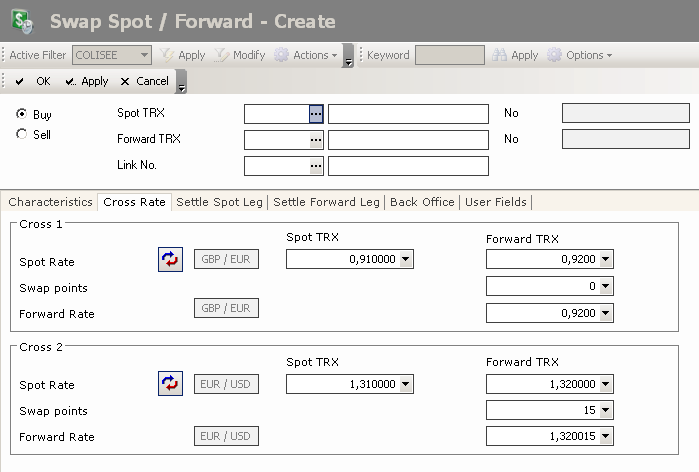The image size is (699, 472).
Task: Select the Sell radio button
Action: click(22, 134)
